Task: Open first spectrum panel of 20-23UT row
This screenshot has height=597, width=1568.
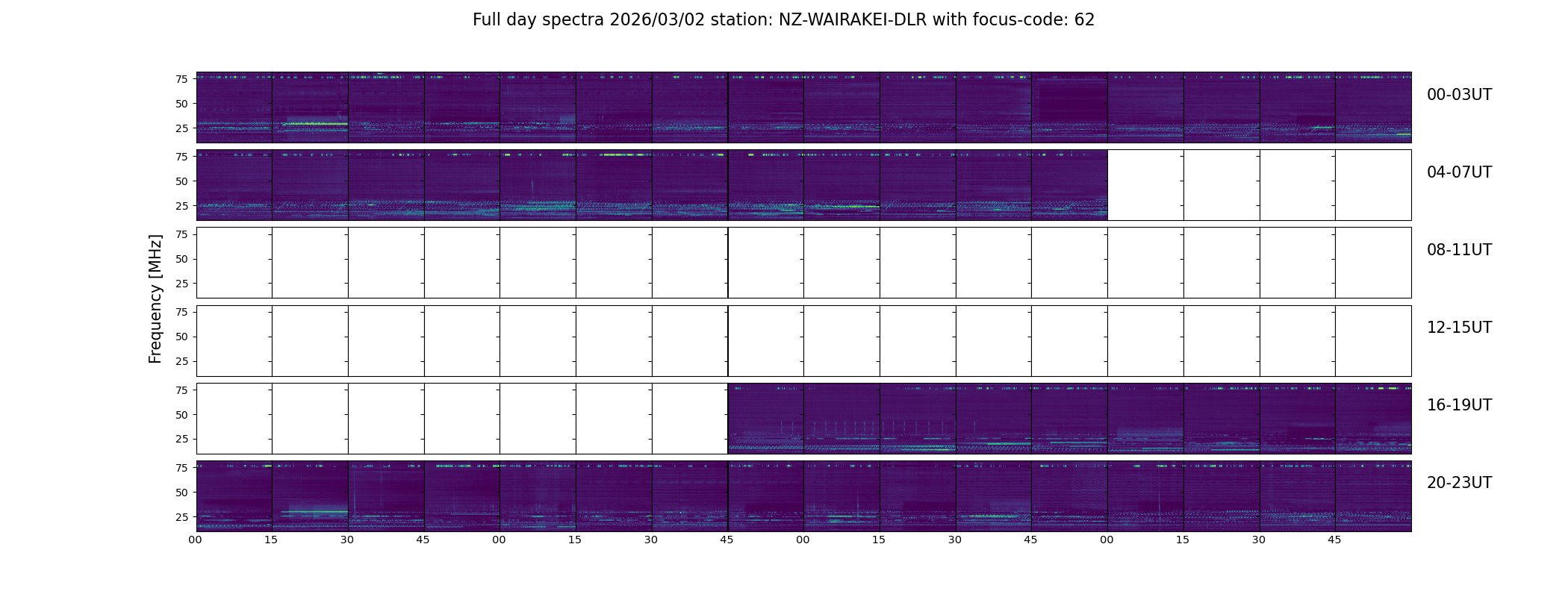Action: (x=234, y=496)
